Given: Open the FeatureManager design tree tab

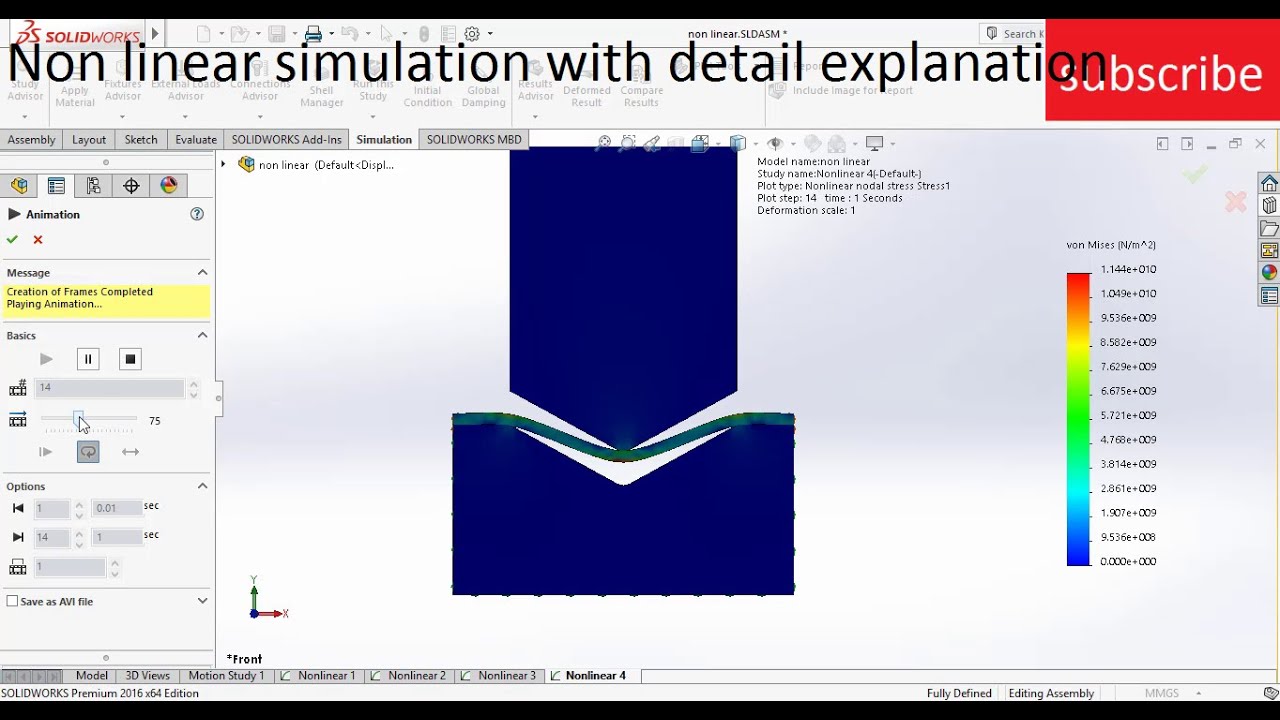Looking at the screenshot, I should (19, 185).
